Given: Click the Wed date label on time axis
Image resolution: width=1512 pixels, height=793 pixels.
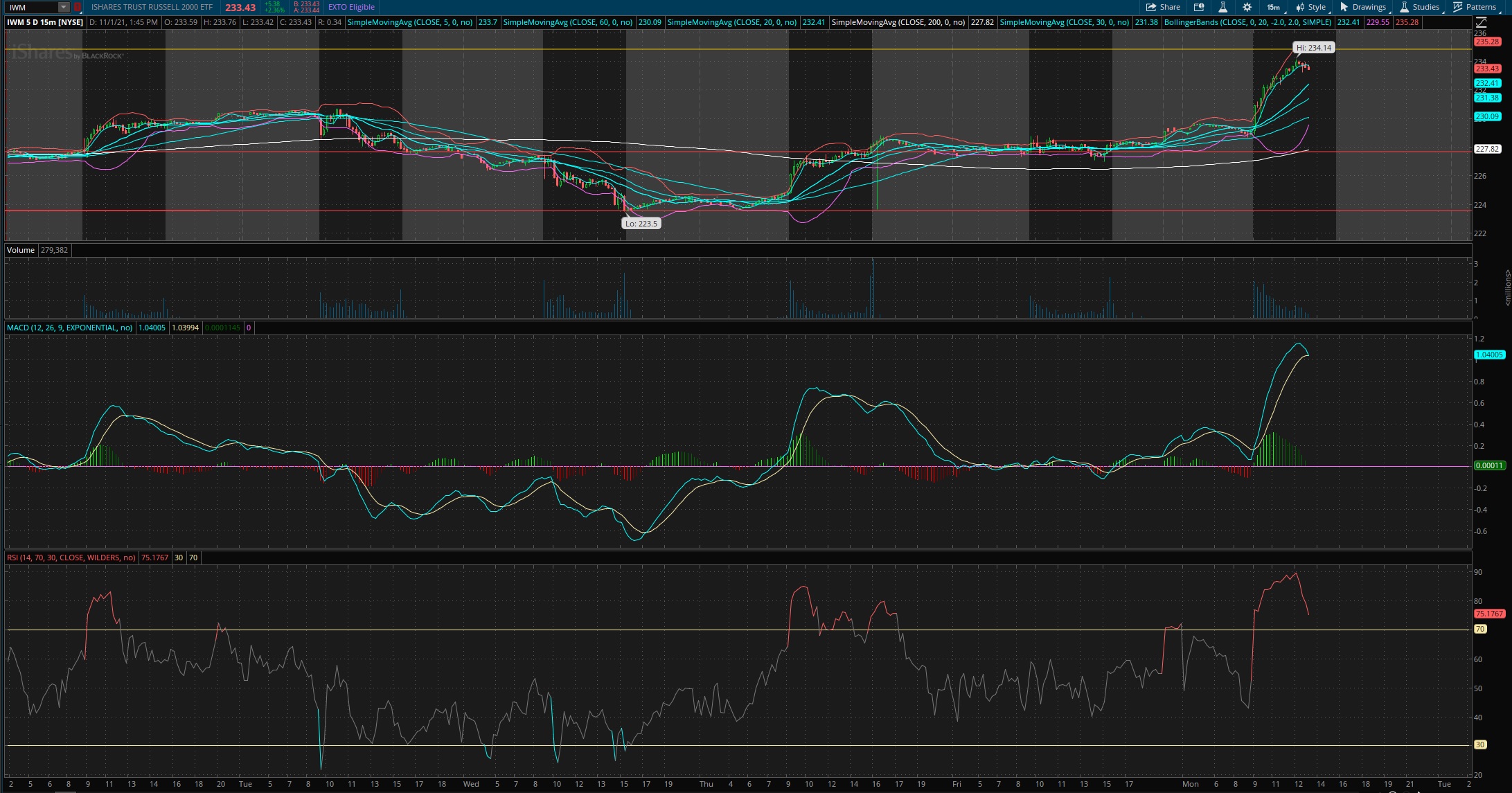Looking at the screenshot, I should click(x=471, y=784).
